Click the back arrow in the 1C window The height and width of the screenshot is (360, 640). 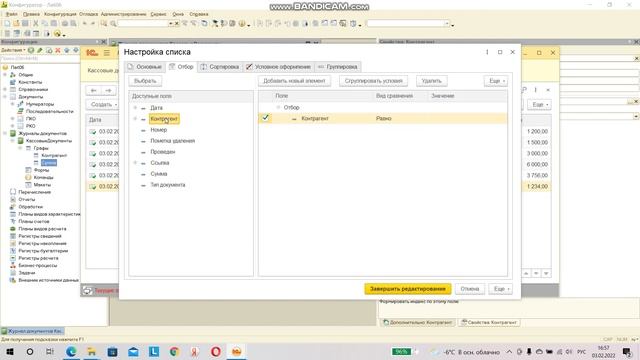point(93,90)
